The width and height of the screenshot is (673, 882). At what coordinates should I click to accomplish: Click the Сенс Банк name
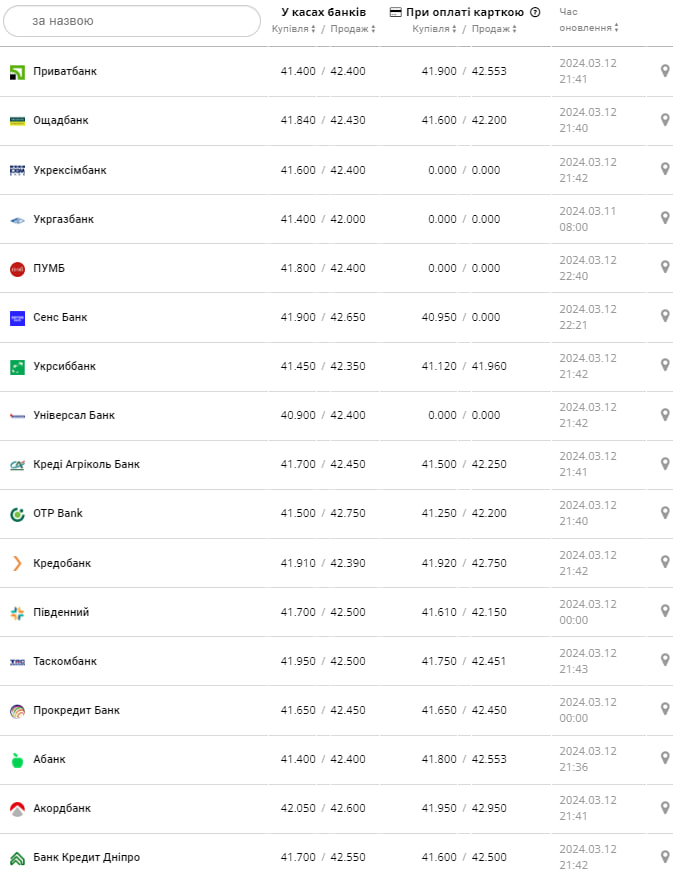tap(60, 317)
